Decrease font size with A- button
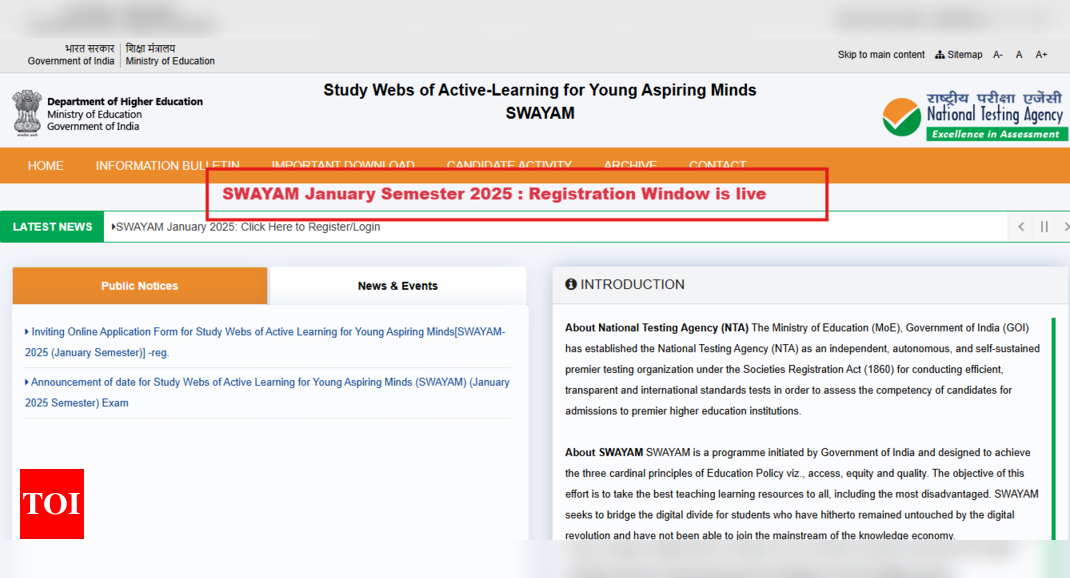Screen dimensions: 1070x578 [998, 55]
